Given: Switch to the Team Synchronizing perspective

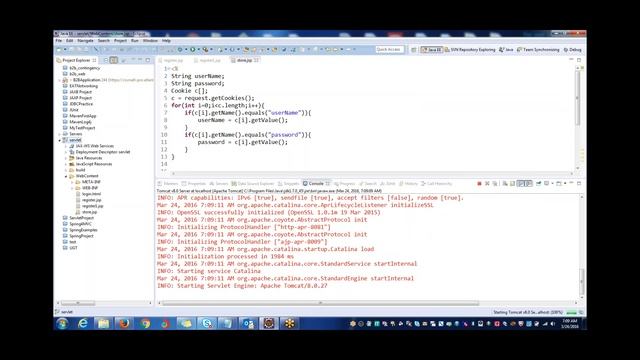Looking at the screenshot, I should tap(538, 50).
